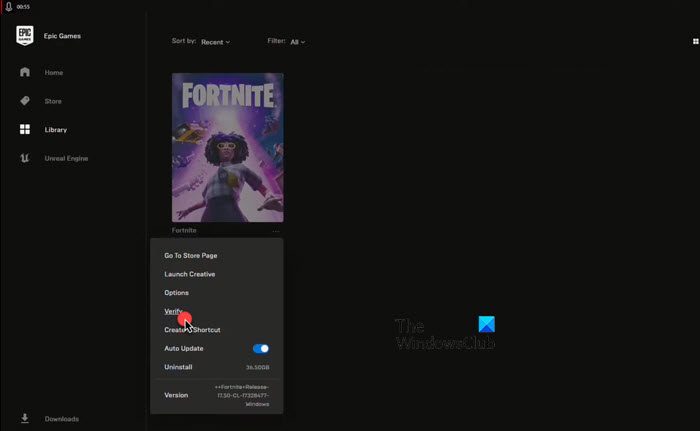
Task: Click the Downloads arrow icon
Action: pyautogui.click(x=25, y=418)
